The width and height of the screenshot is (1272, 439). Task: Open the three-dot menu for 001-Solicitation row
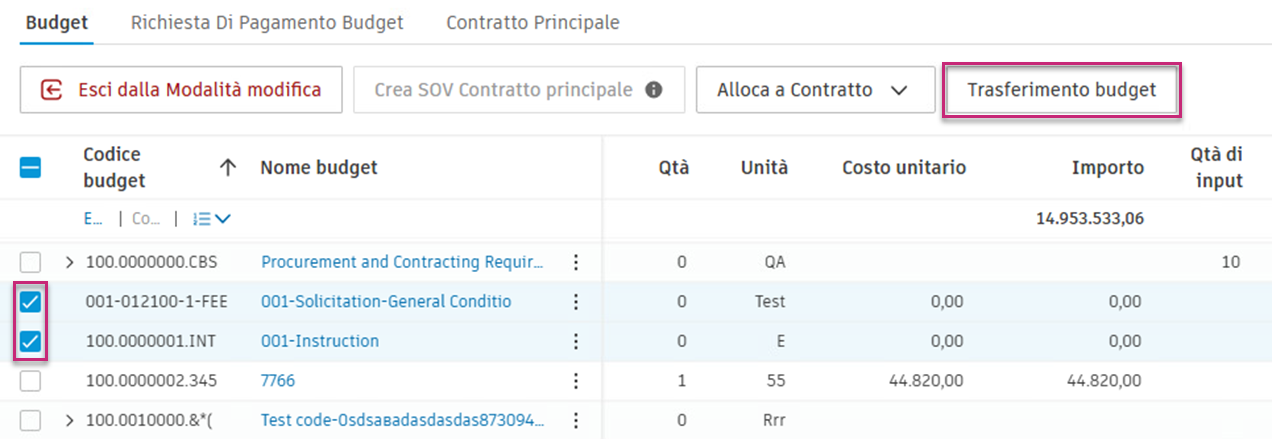pyautogui.click(x=575, y=302)
